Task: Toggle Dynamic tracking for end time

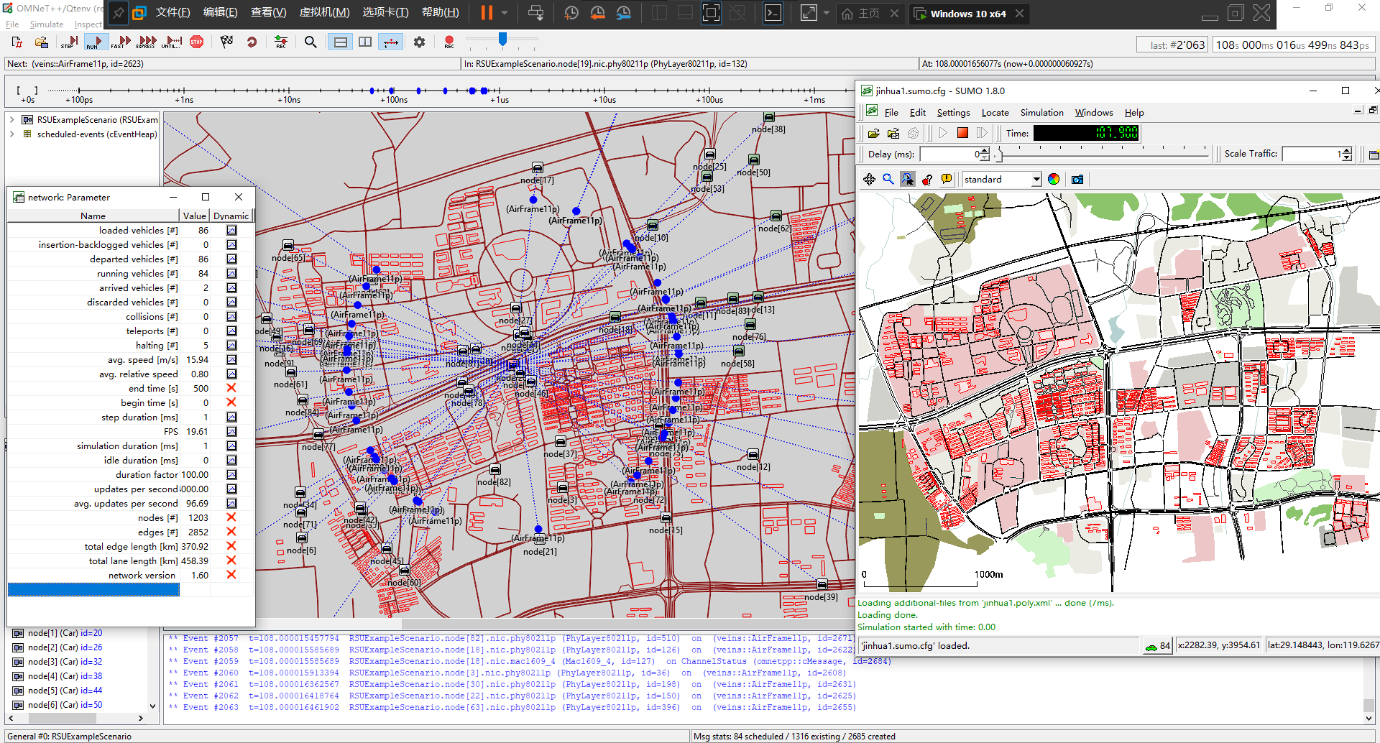Action: 231,388
